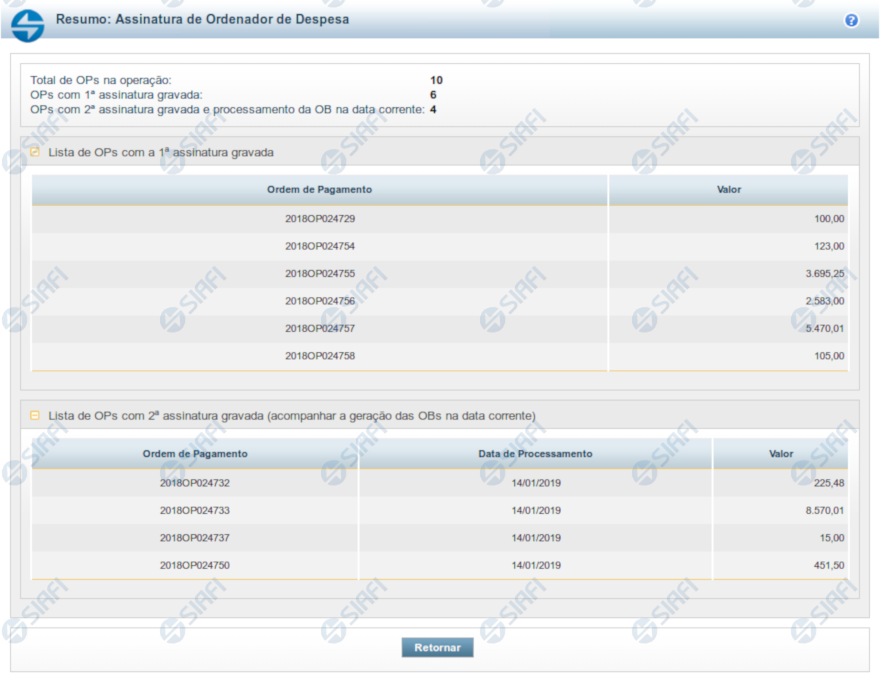
Task: Click payment order 2018OP024750
Action: pyautogui.click(x=195, y=565)
